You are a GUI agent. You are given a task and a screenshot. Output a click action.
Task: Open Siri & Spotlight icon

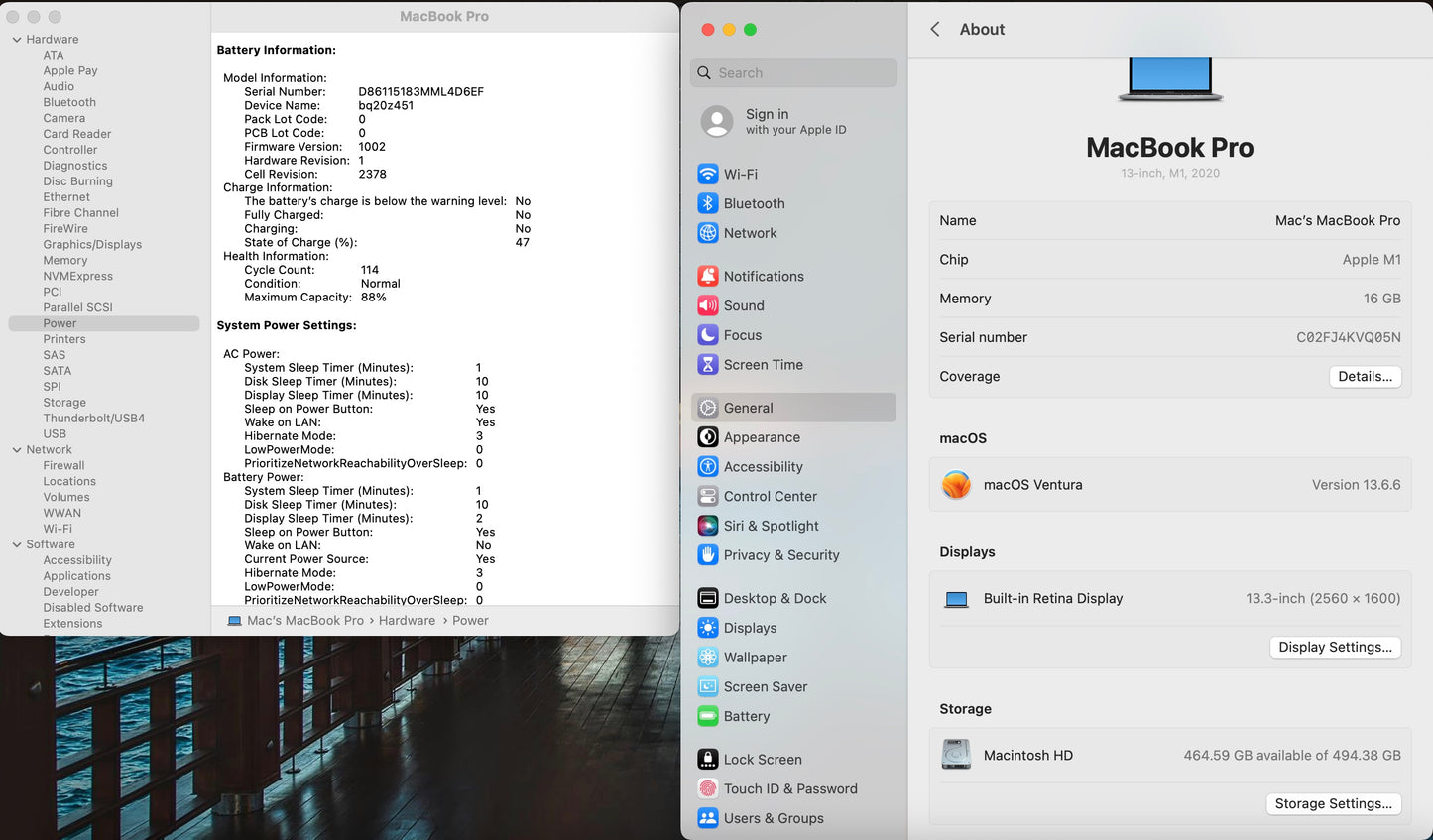[x=707, y=526]
